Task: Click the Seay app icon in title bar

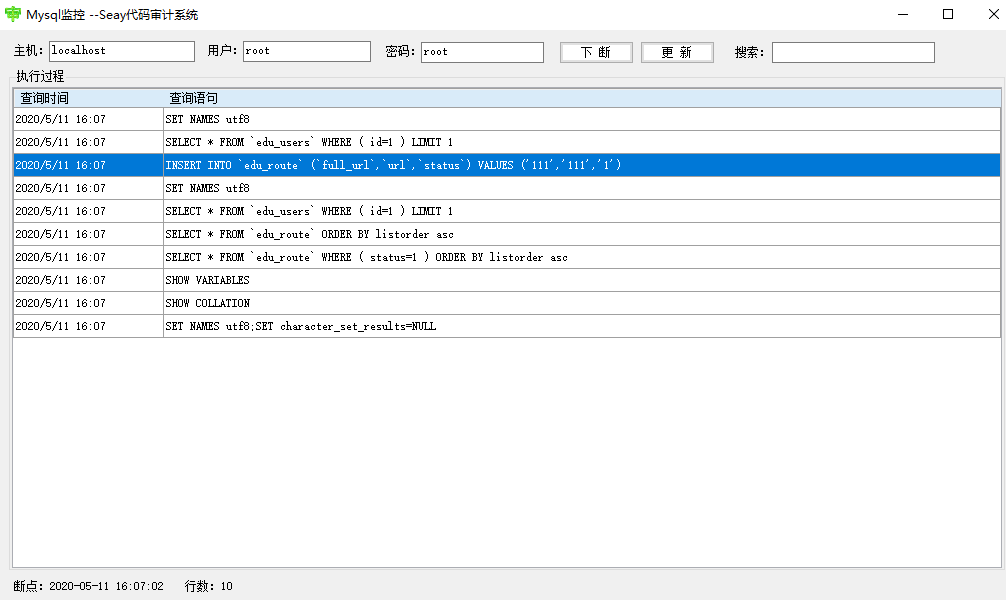Action: [x=13, y=14]
